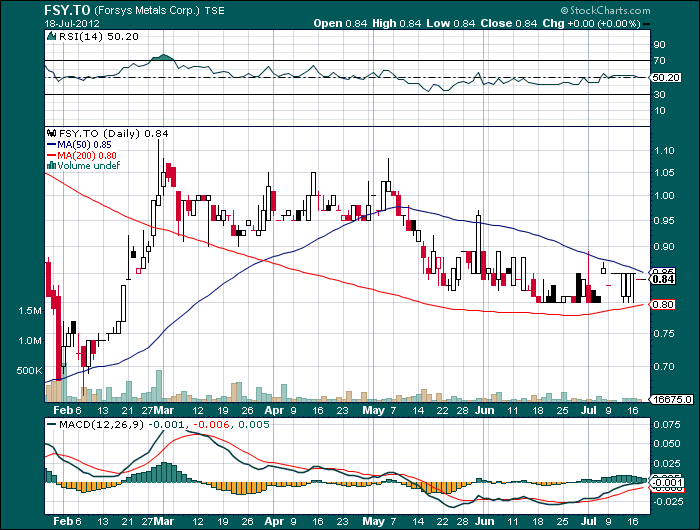700x530 pixels.
Task: Click the RSI peak shaded above 70 line
Action: click(163, 57)
